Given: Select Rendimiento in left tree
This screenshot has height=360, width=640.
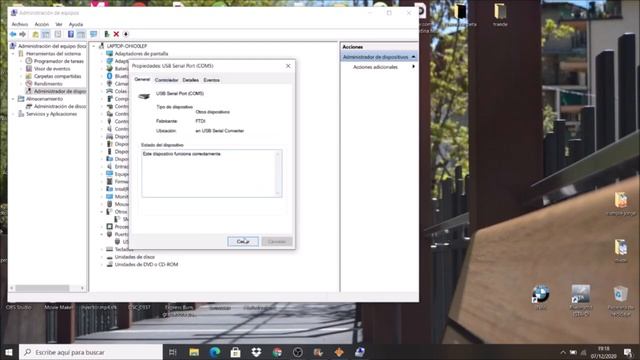Looking at the screenshot, I should pos(48,84).
